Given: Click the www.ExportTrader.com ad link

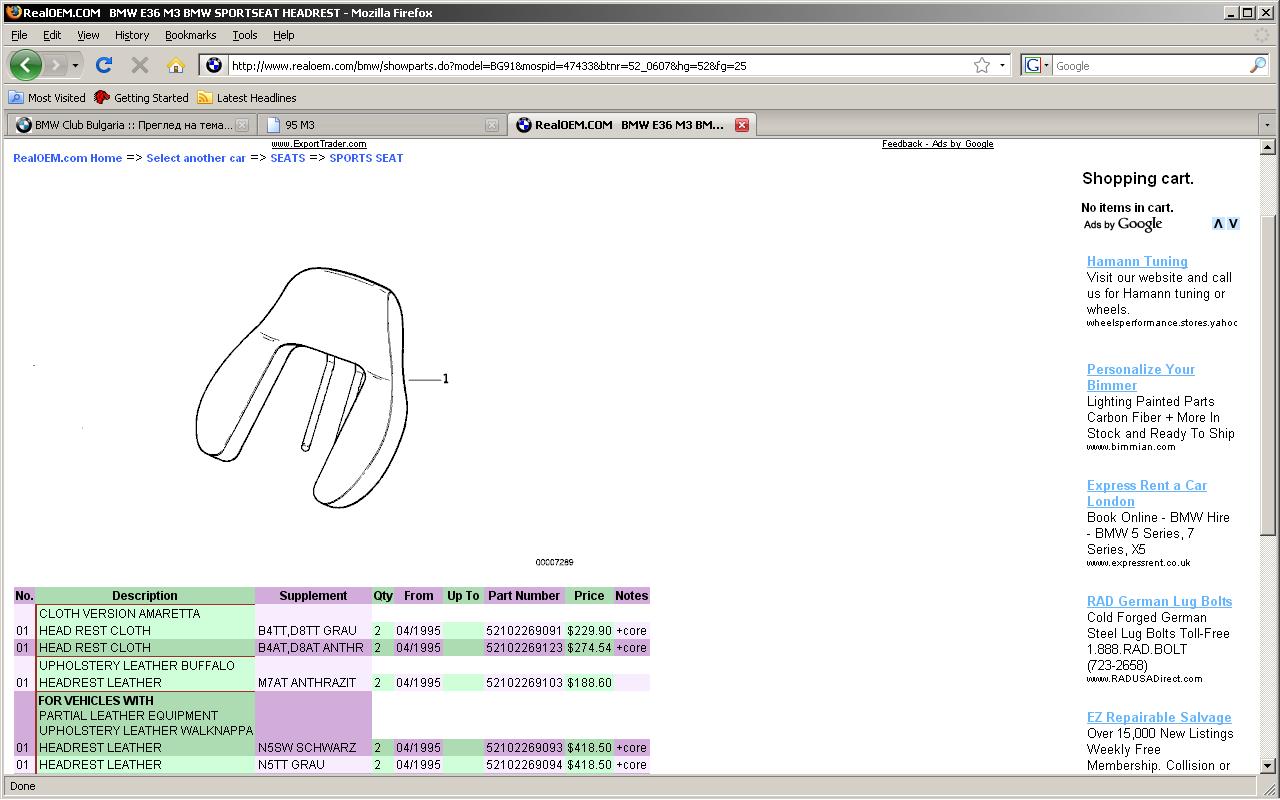Looking at the screenshot, I should (319, 144).
